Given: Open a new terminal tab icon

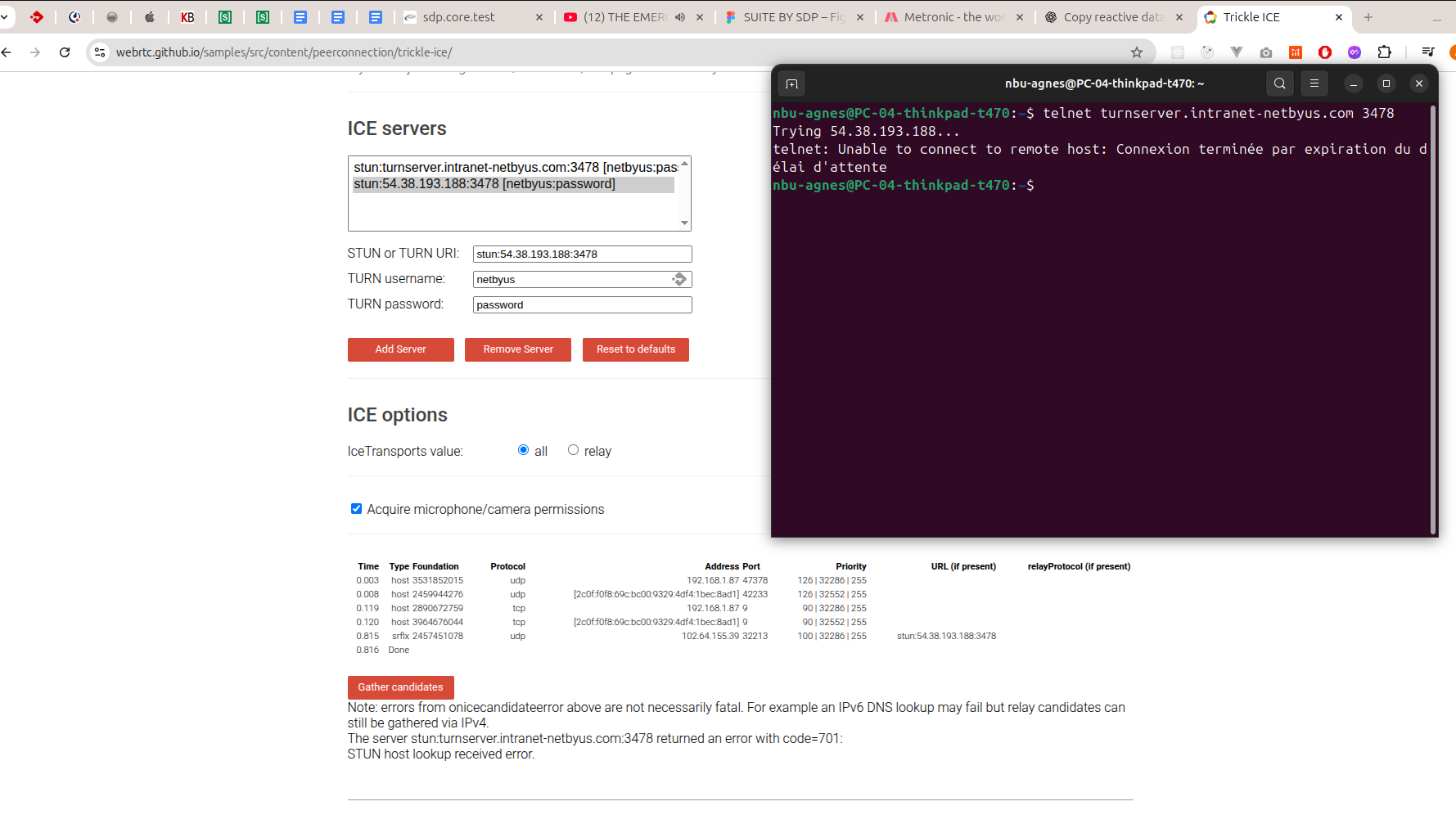Looking at the screenshot, I should point(791,83).
